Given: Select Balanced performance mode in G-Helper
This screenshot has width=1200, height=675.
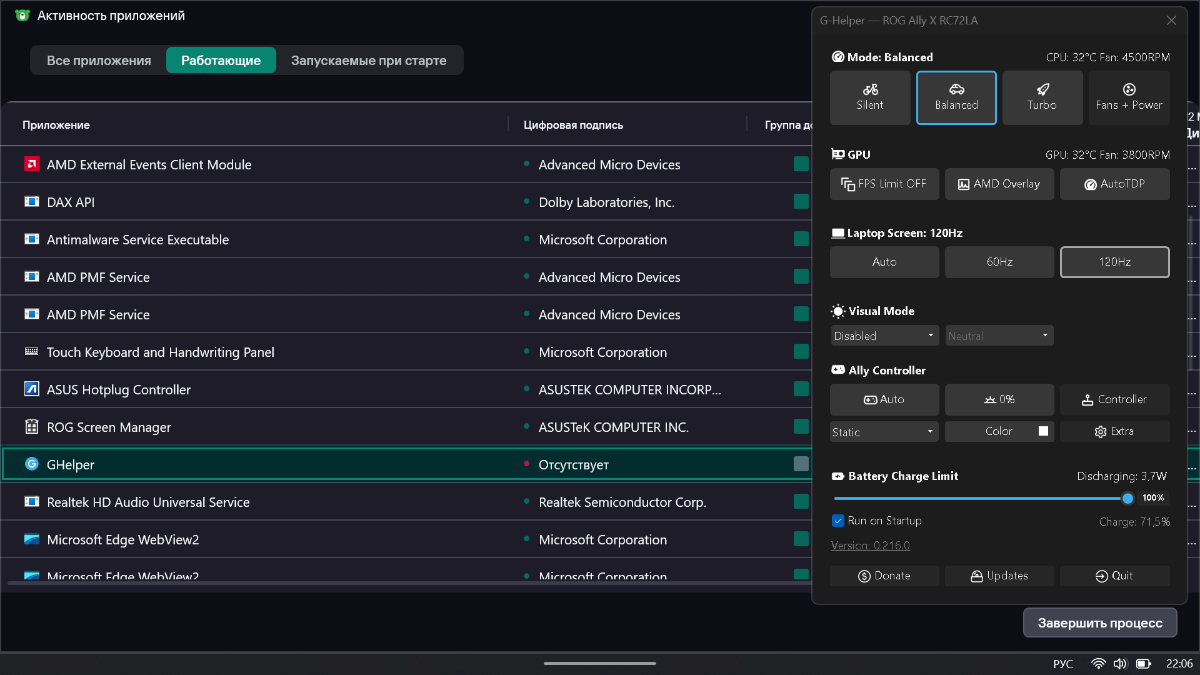Looking at the screenshot, I should (957, 98).
